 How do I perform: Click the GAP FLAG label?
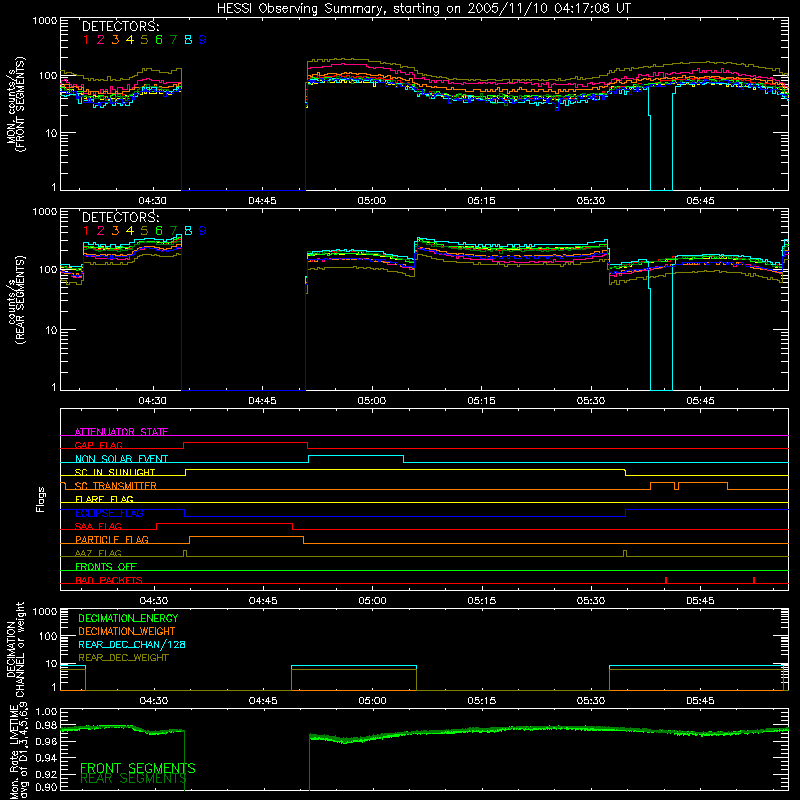point(98,445)
